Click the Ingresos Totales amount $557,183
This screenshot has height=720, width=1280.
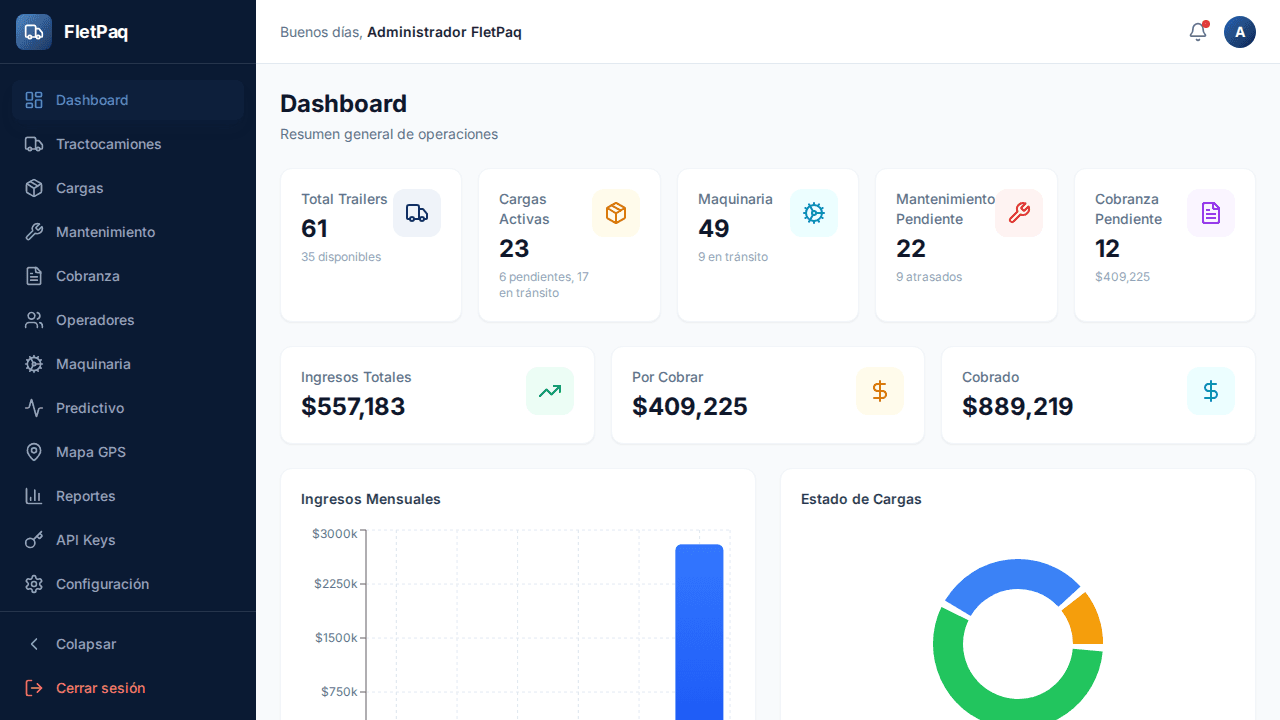point(353,406)
